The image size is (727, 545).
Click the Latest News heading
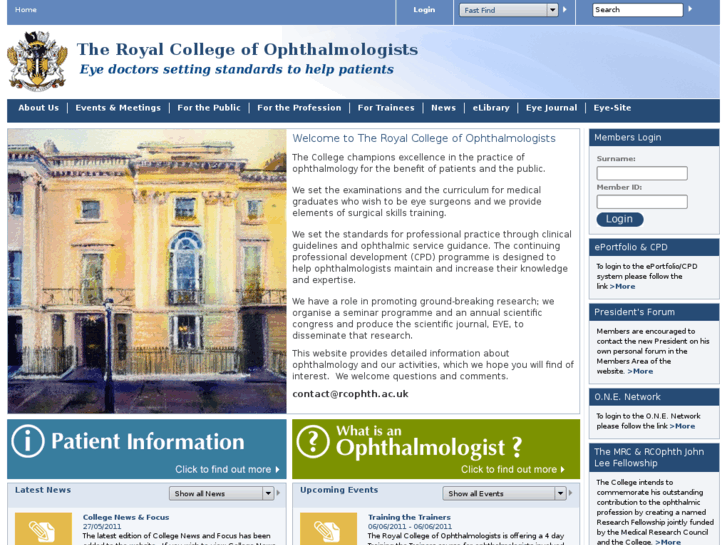[x=43, y=490]
